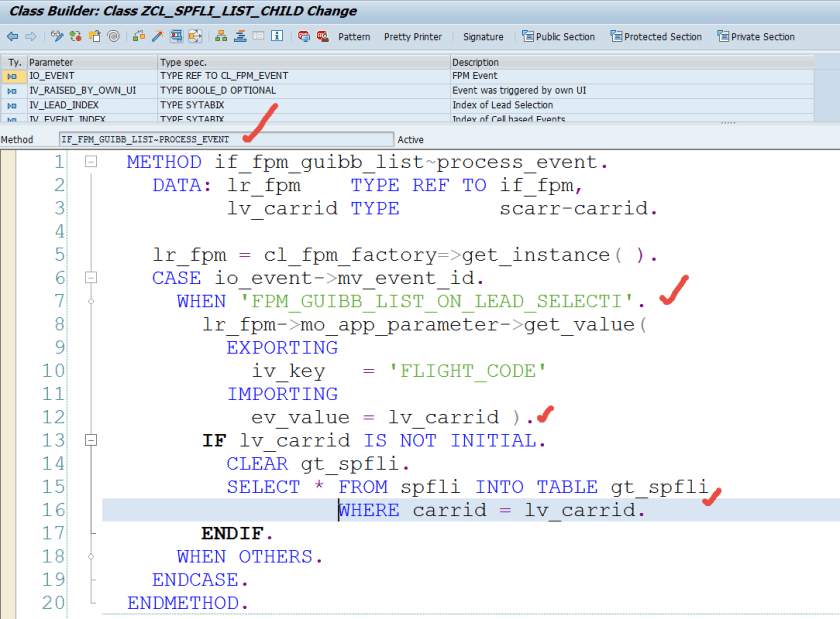Select the IO_EVENT parameter cell
This screenshot has width=840, height=619.
[x=92, y=76]
